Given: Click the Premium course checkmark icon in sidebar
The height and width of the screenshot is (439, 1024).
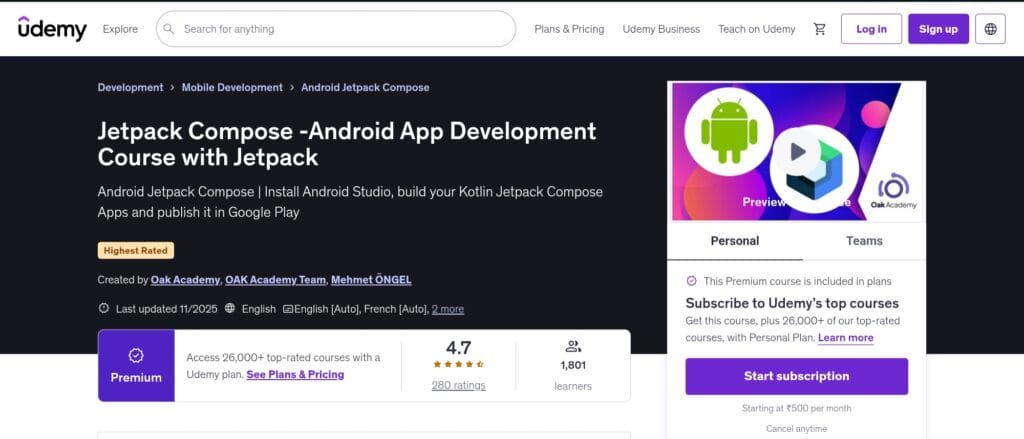Looking at the screenshot, I should tap(692, 281).
